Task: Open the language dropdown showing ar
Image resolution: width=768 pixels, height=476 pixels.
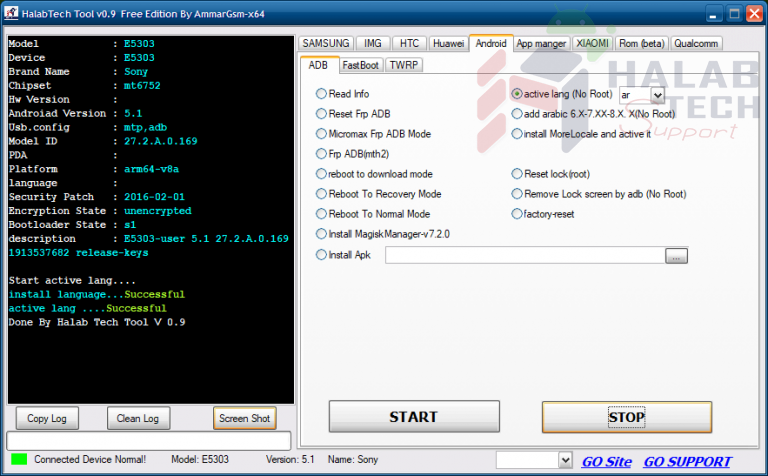Action: [657, 95]
